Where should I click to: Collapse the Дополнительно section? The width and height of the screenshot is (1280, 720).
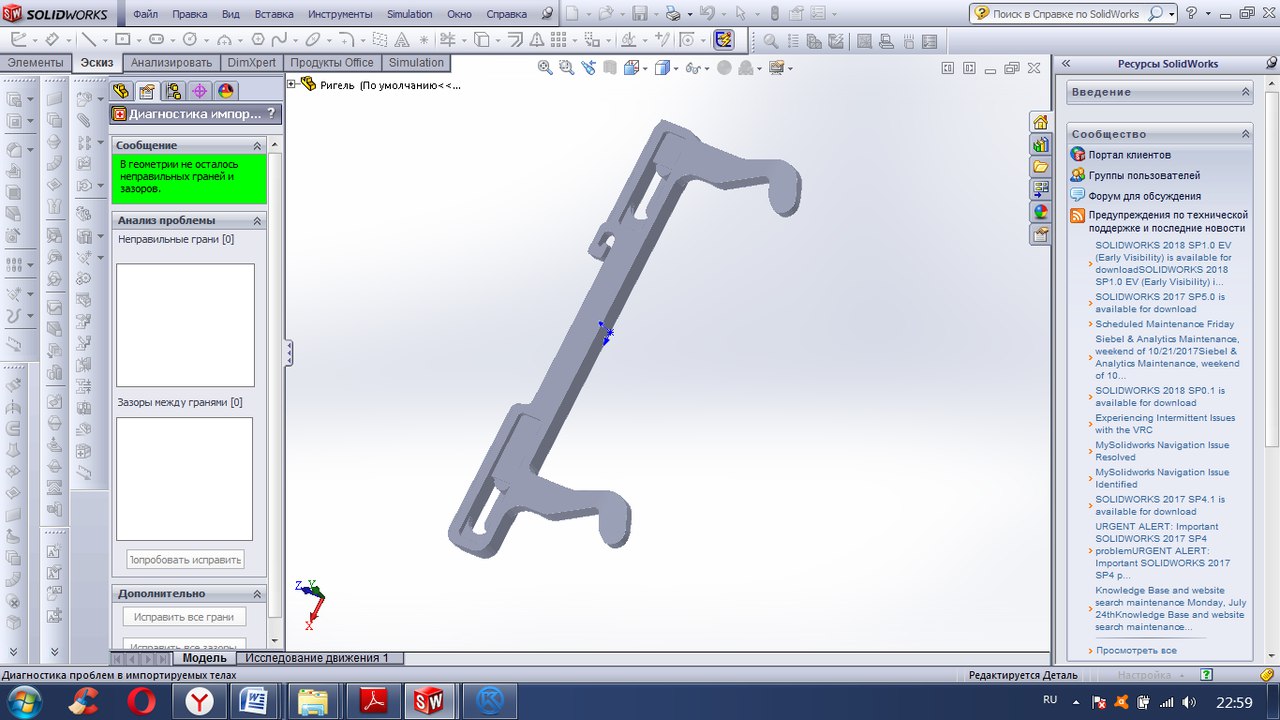pyautogui.click(x=257, y=593)
